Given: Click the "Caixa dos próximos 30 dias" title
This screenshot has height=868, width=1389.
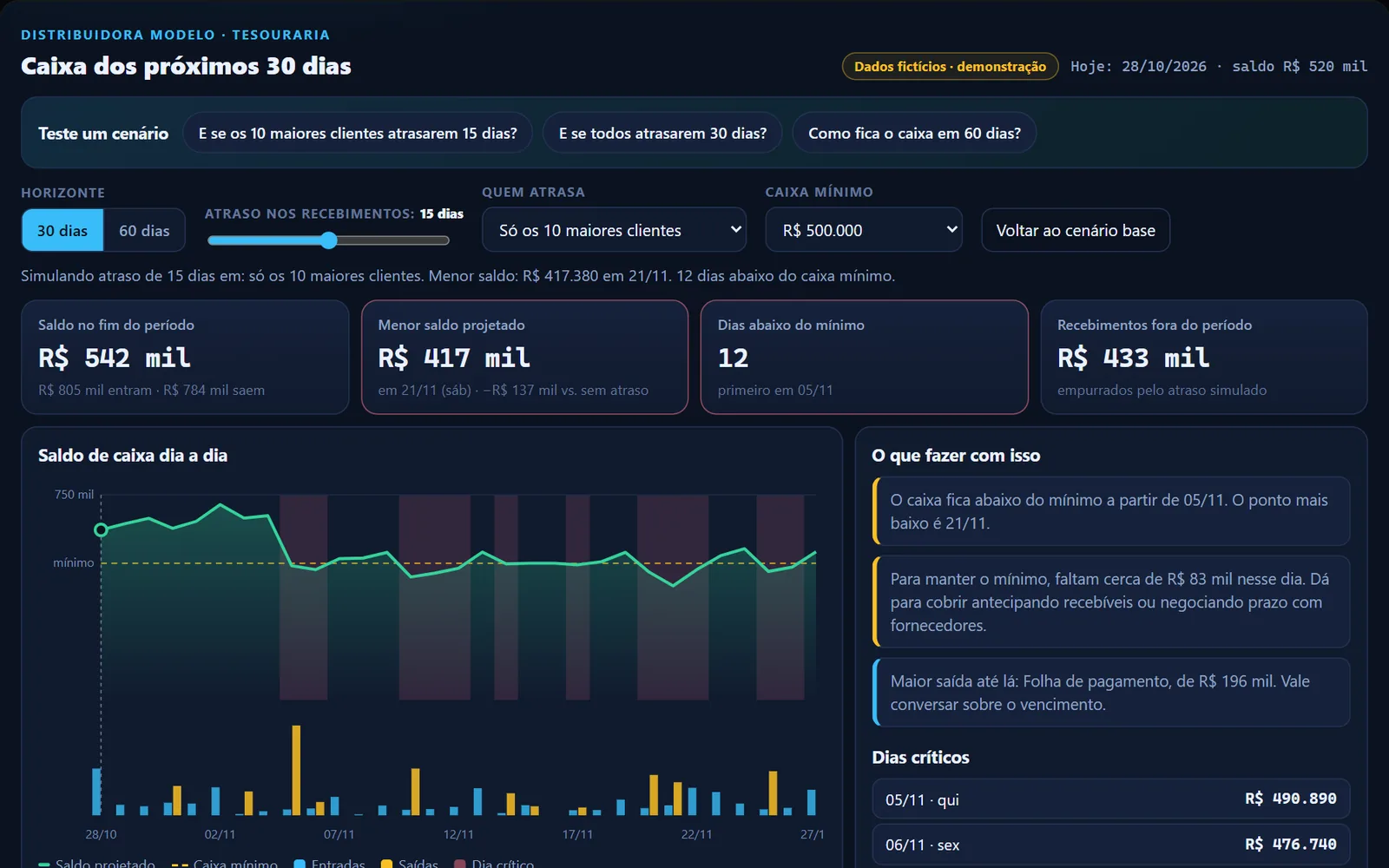Looking at the screenshot, I should click(x=186, y=67).
